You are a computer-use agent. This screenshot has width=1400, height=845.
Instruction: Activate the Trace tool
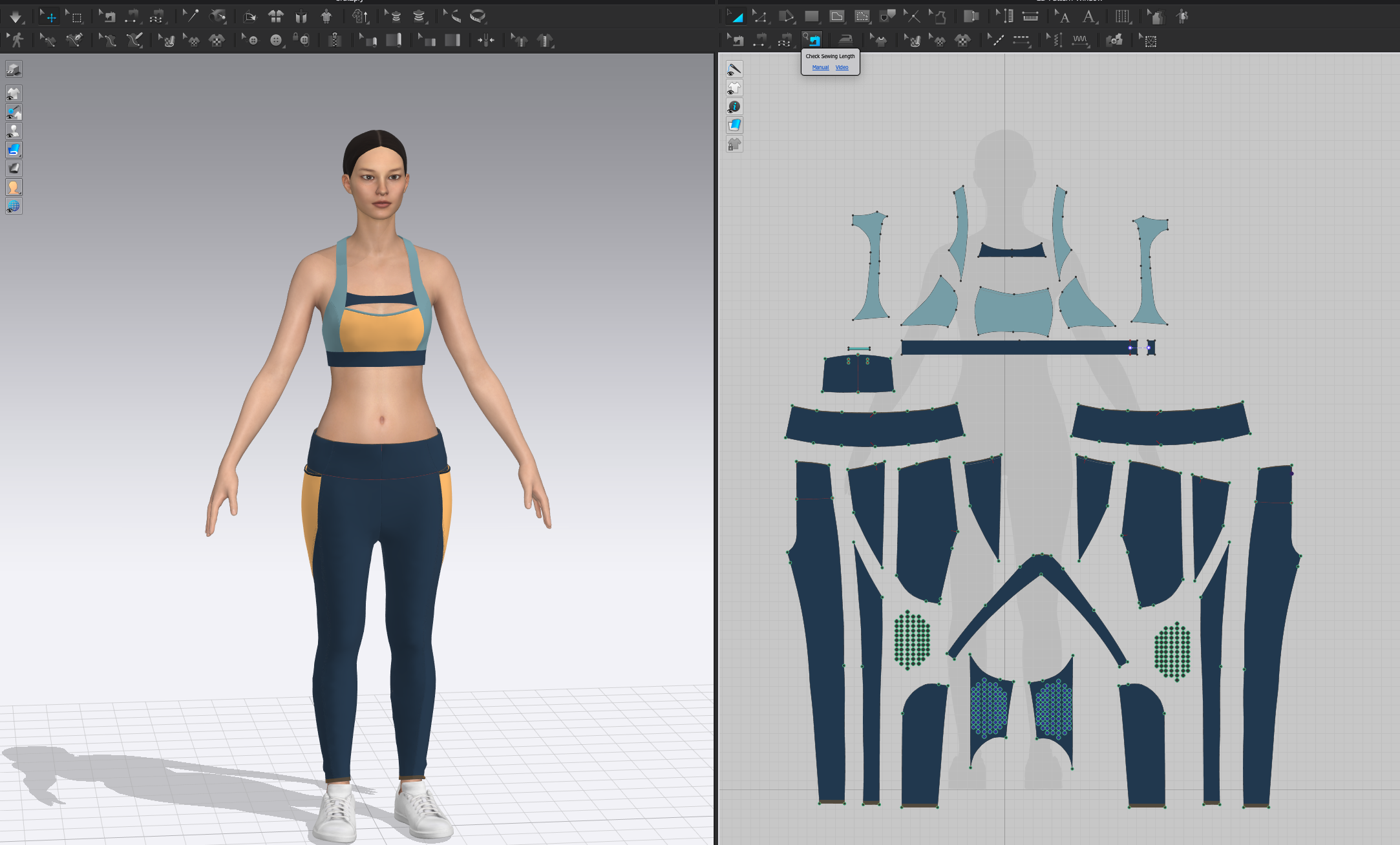pyautogui.click(x=937, y=17)
